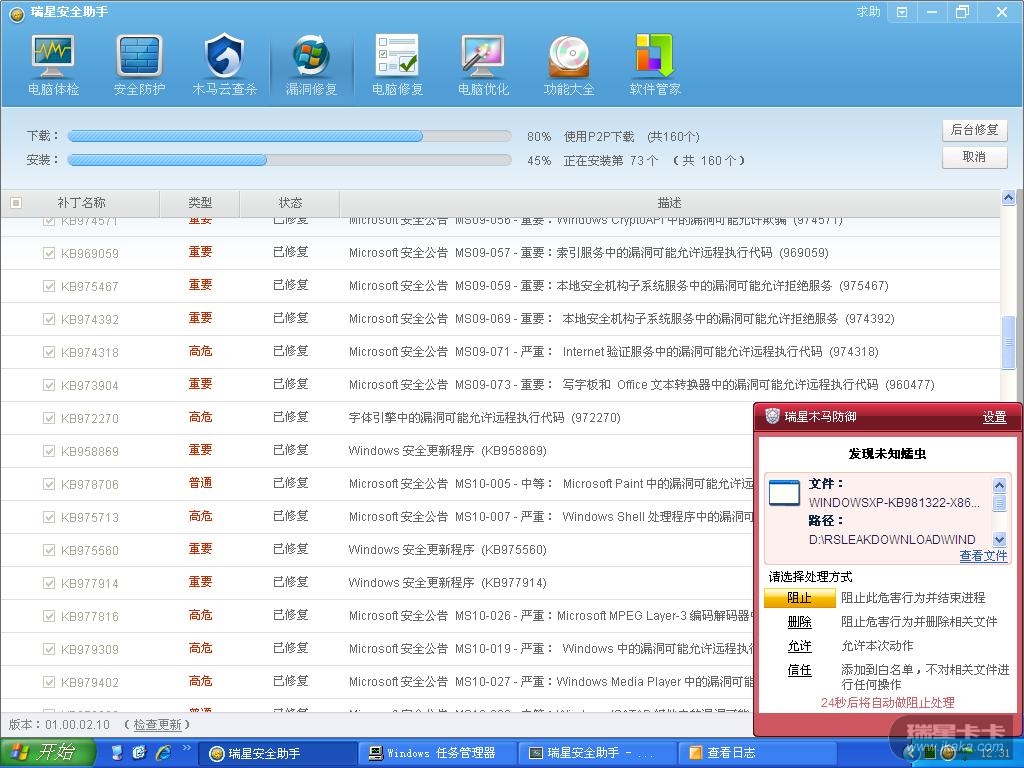This screenshot has height=768, width=1024.
Task: Toggle checkbox for KB975467
Action: pos(48,286)
